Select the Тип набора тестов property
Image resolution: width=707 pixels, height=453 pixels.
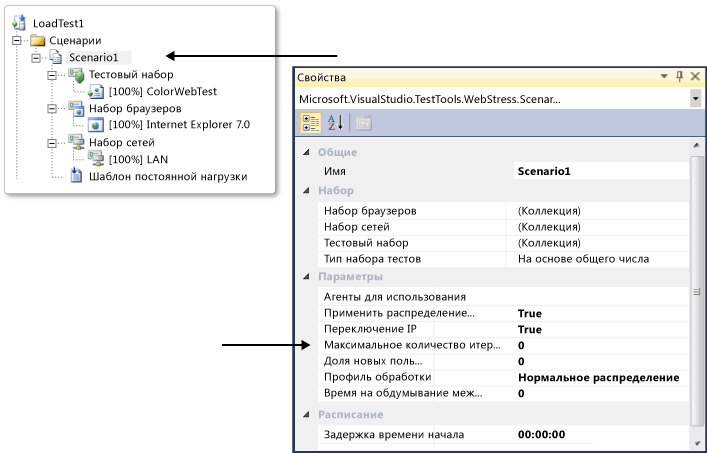coord(372,259)
